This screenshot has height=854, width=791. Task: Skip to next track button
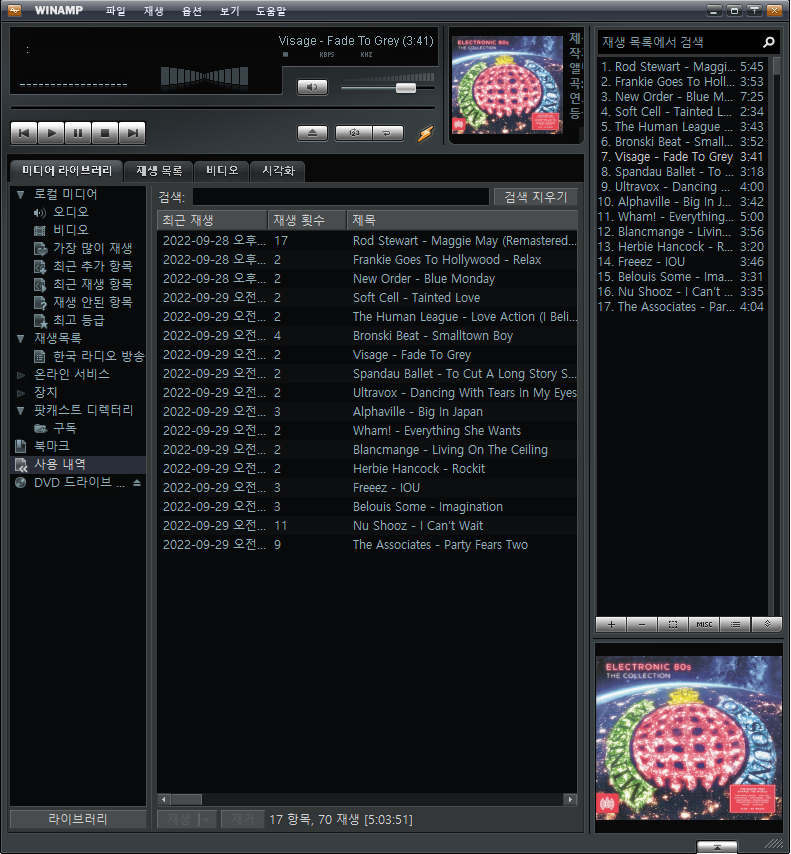[x=132, y=133]
